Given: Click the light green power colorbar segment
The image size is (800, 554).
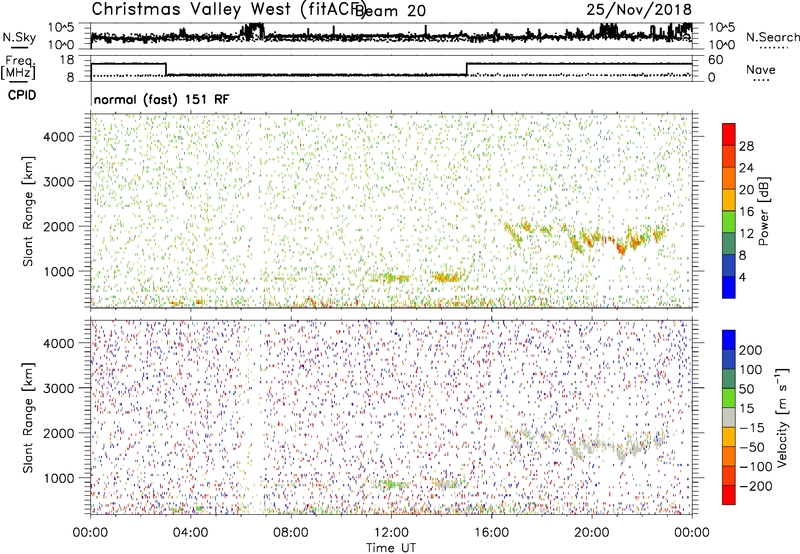Looking at the screenshot, I should pos(729,222).
